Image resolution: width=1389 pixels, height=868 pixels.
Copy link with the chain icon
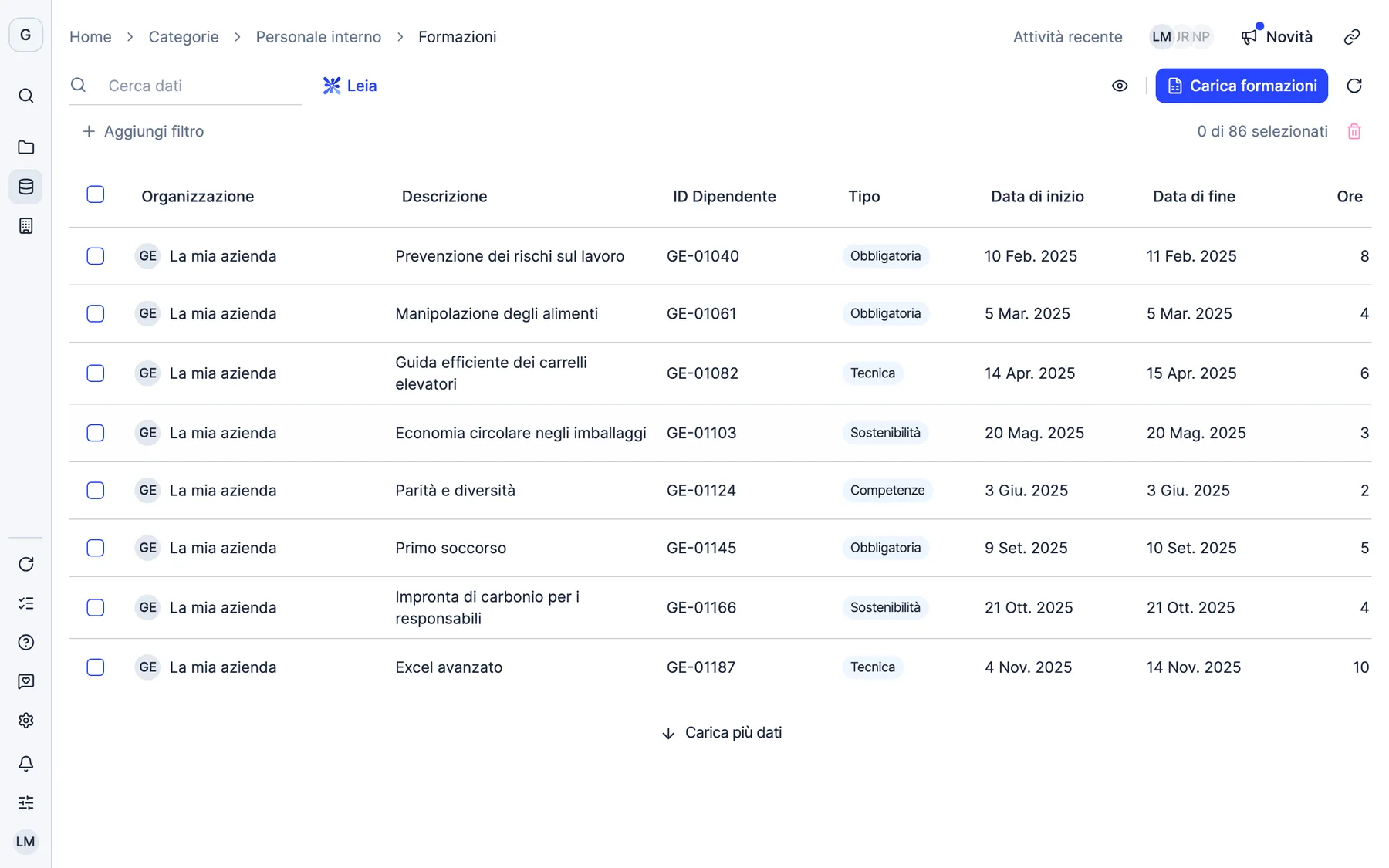(1352, 37)
